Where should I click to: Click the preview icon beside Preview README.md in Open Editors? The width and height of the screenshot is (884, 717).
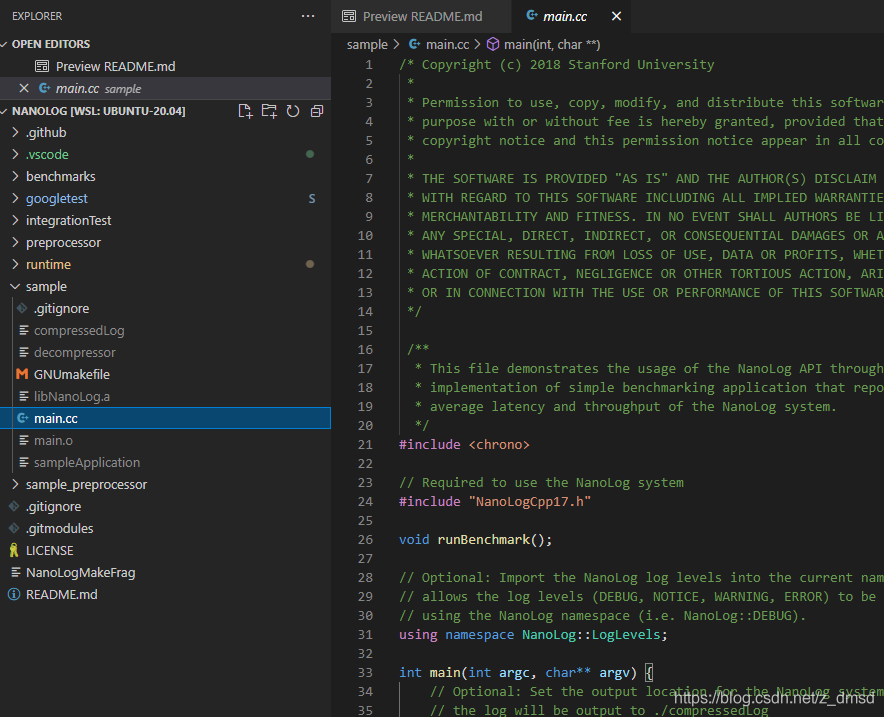[x=42, y=67]
